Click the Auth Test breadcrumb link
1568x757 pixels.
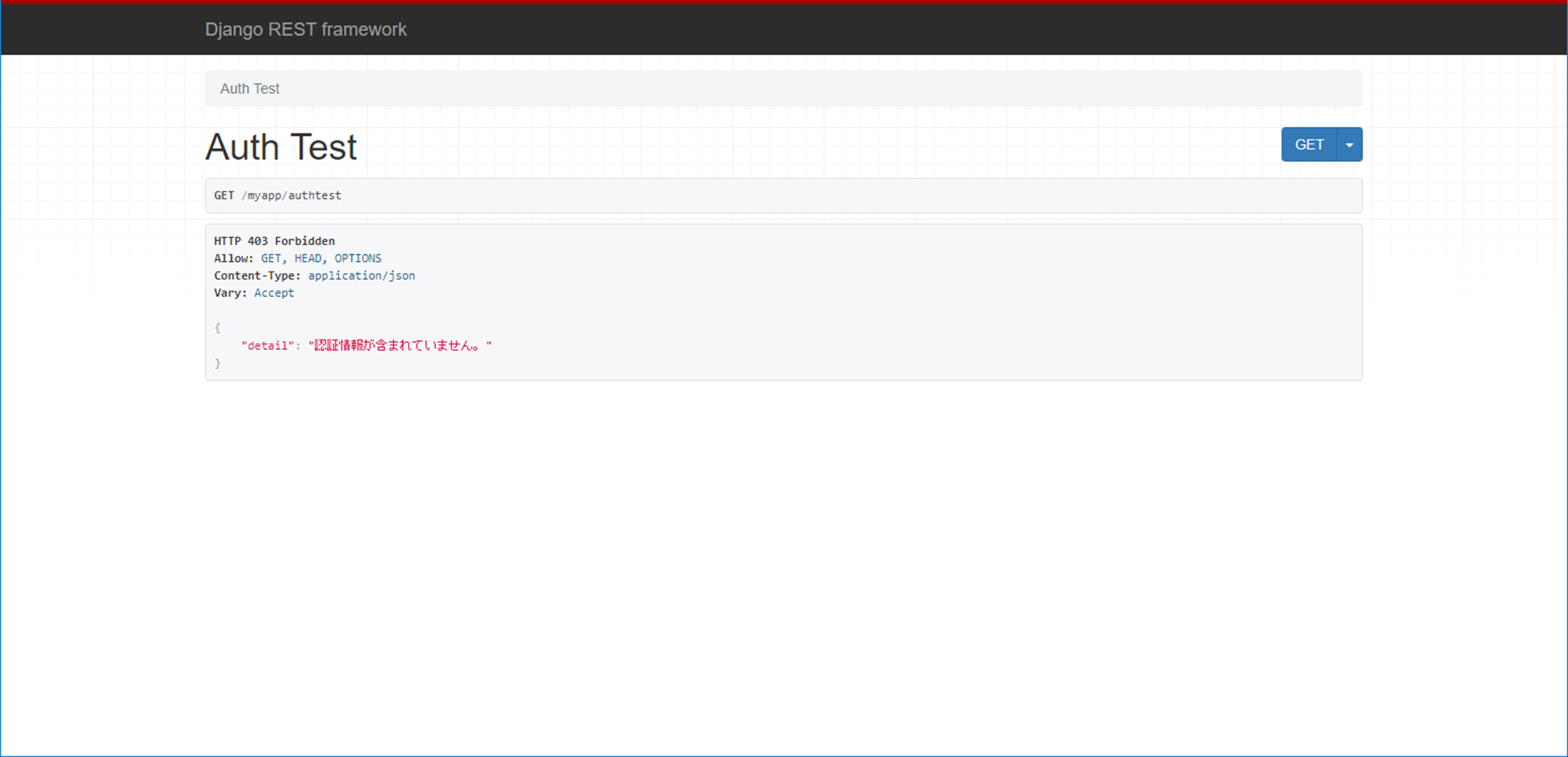pos(249,89)
